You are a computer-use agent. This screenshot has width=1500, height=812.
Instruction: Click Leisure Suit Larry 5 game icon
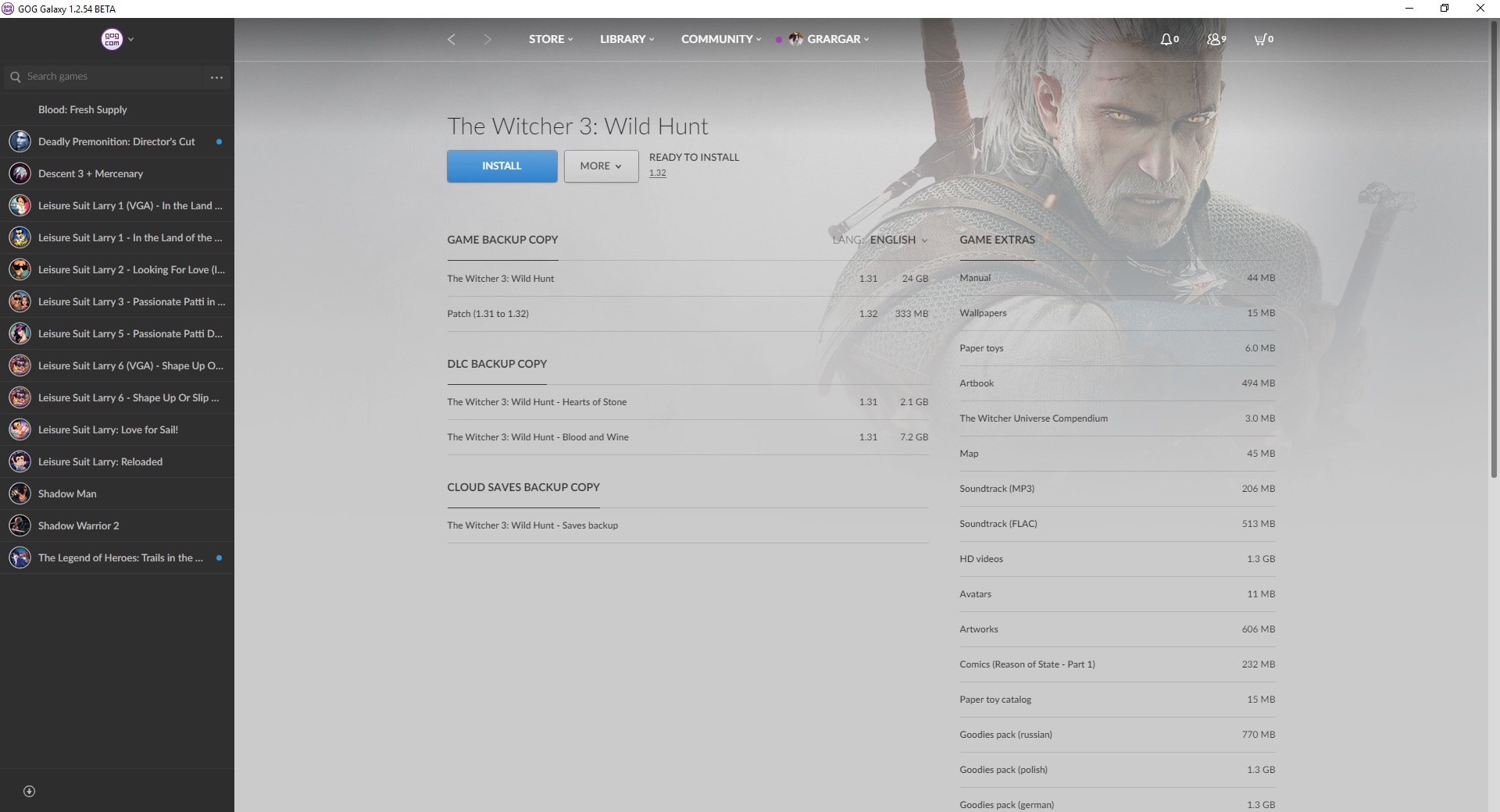20,333
